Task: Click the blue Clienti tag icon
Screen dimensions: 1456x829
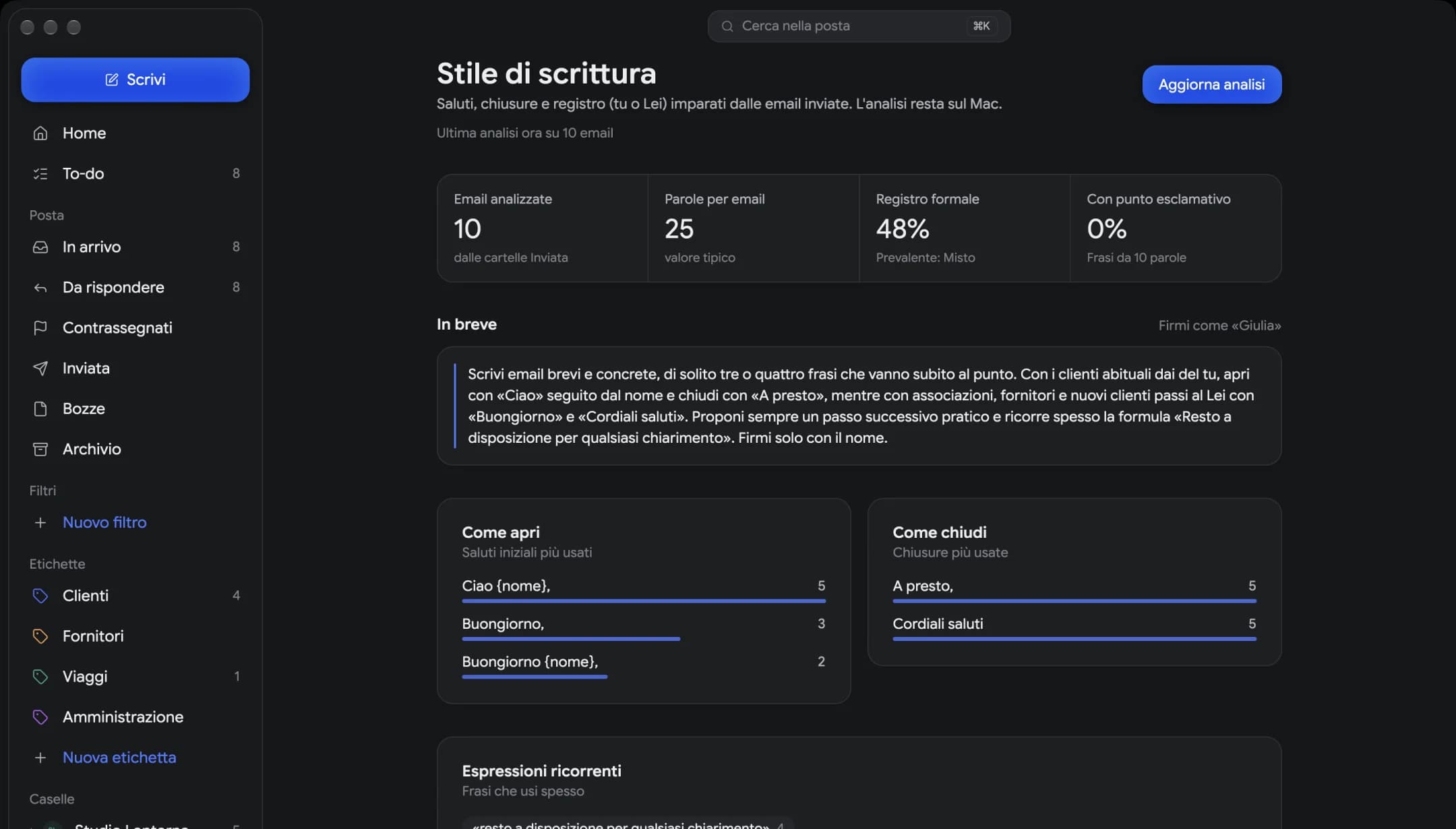Action: pos(40,596)
